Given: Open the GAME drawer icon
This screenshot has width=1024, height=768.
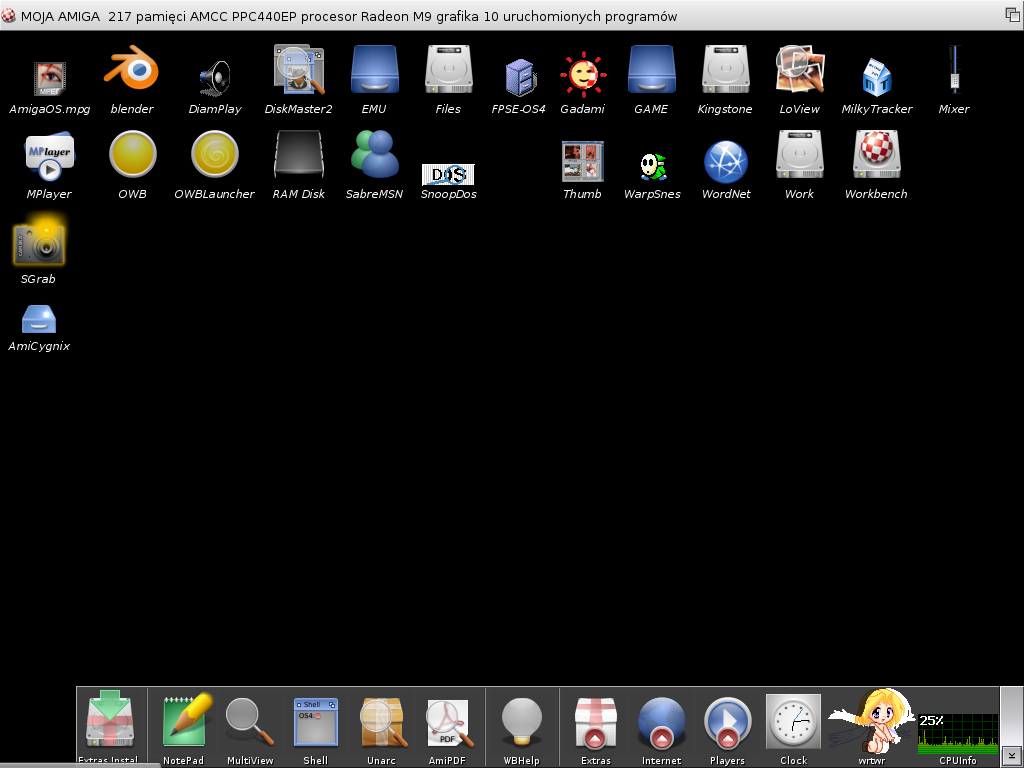Looking at the screenshot, I should pos(651,69).
